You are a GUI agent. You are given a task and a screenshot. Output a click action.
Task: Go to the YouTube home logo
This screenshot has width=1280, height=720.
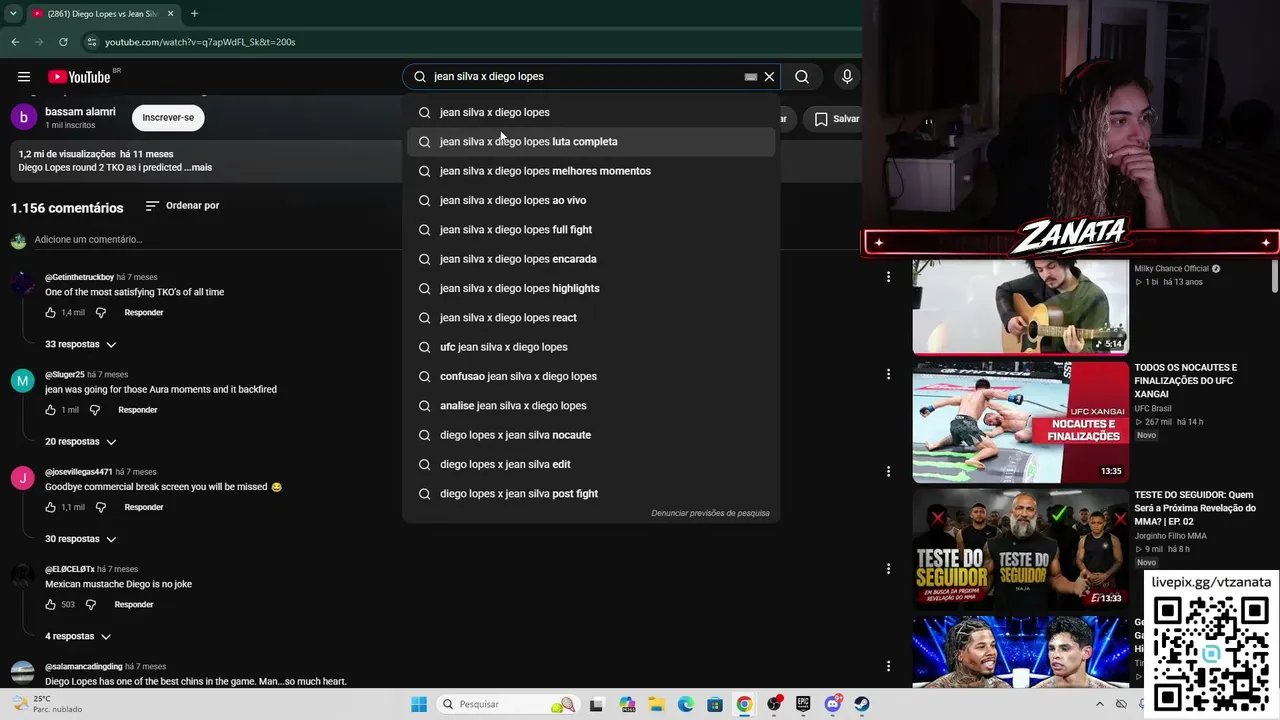pyautogui.click(x=79, y=77)
